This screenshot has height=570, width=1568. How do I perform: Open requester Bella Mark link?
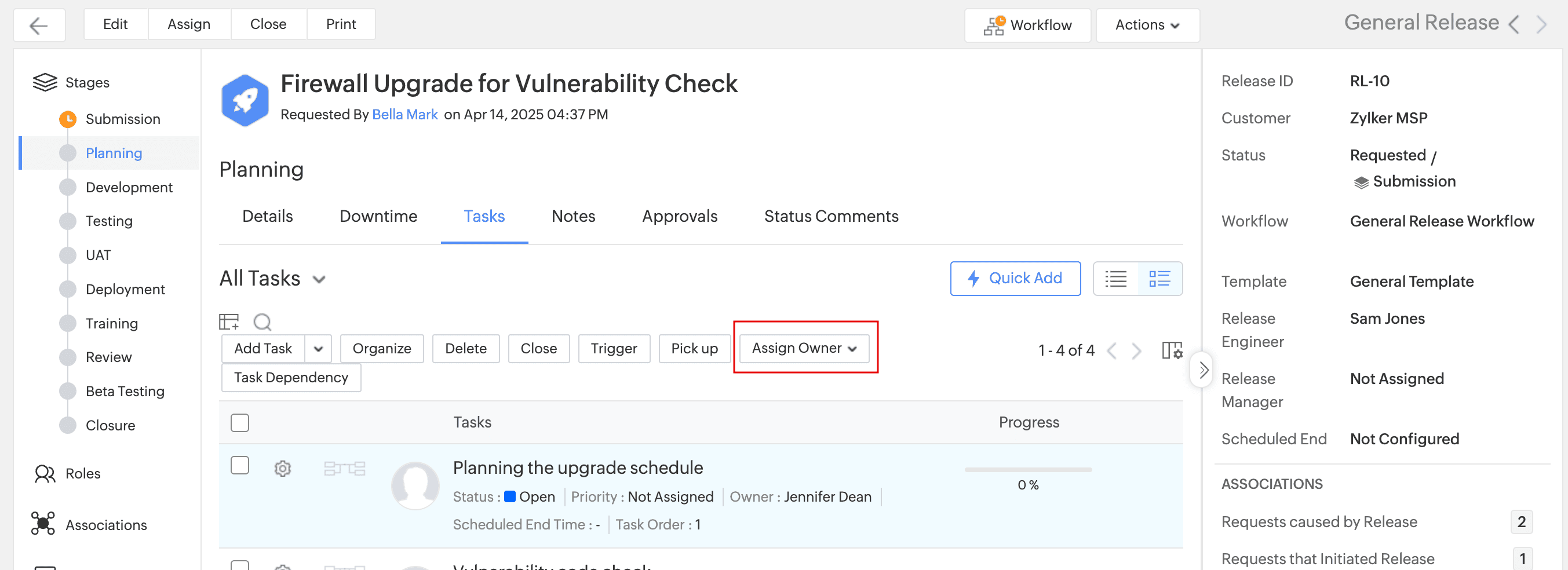pos(405,114)
